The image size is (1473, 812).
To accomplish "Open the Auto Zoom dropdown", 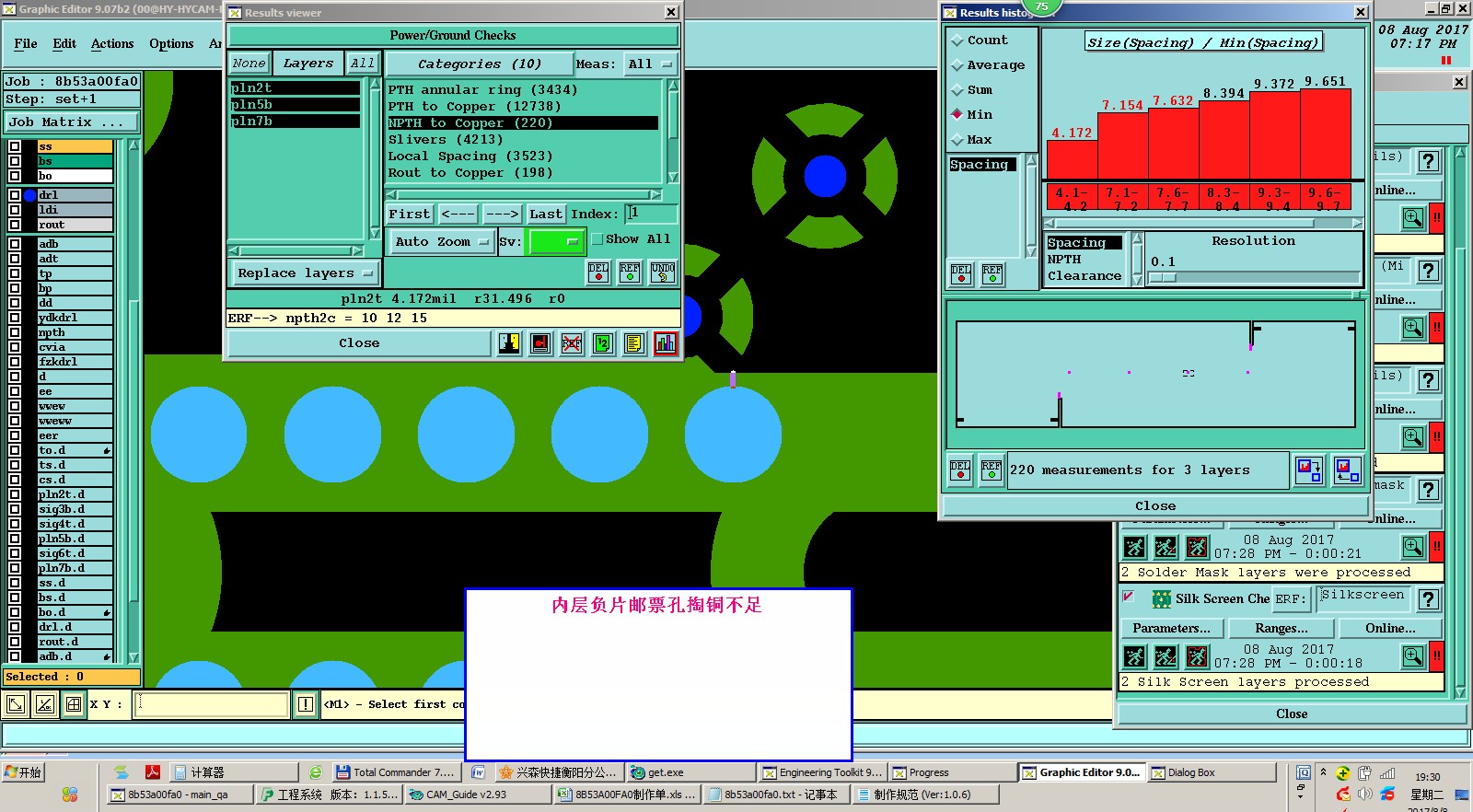I will [x=442, y=242].
